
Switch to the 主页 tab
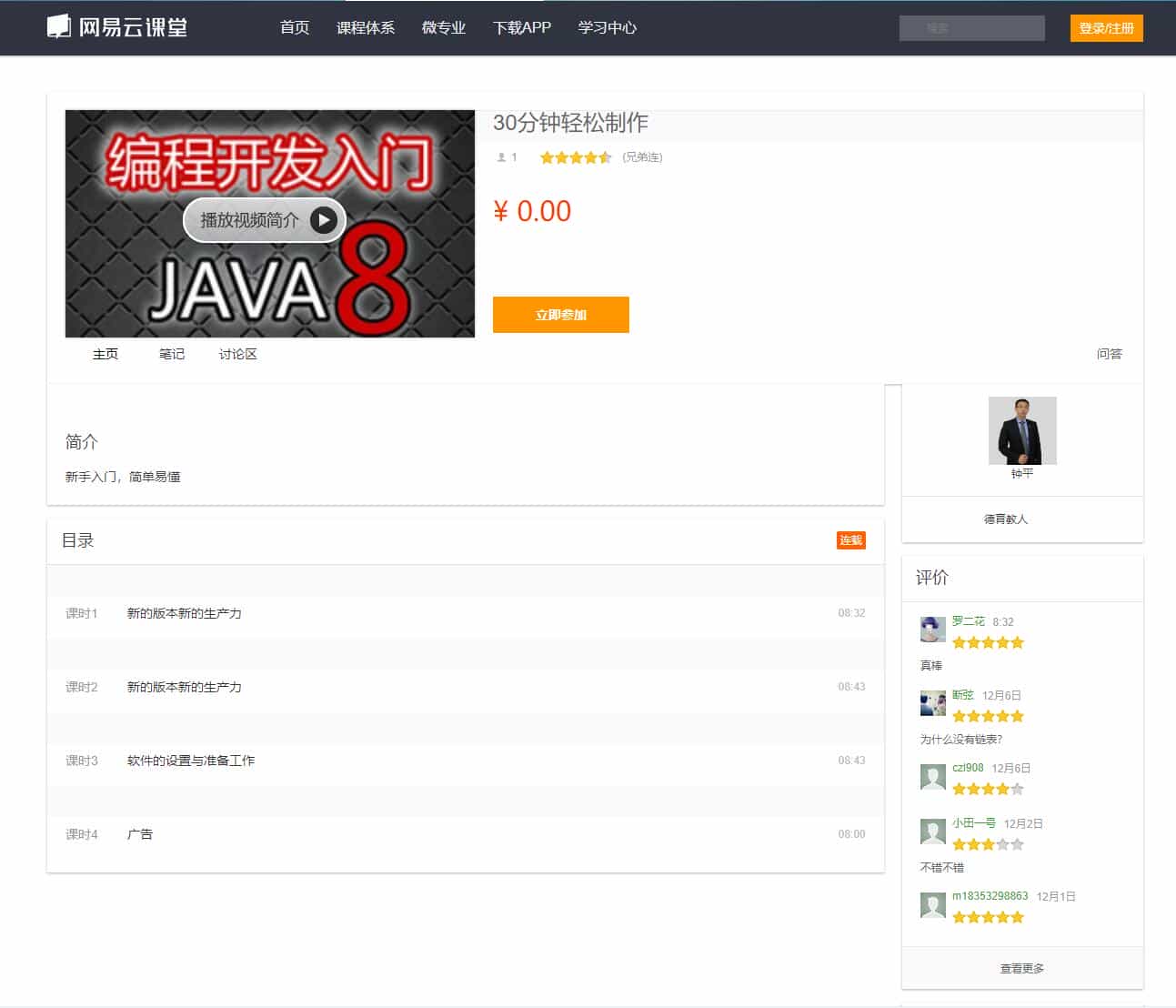click(106, 354)
